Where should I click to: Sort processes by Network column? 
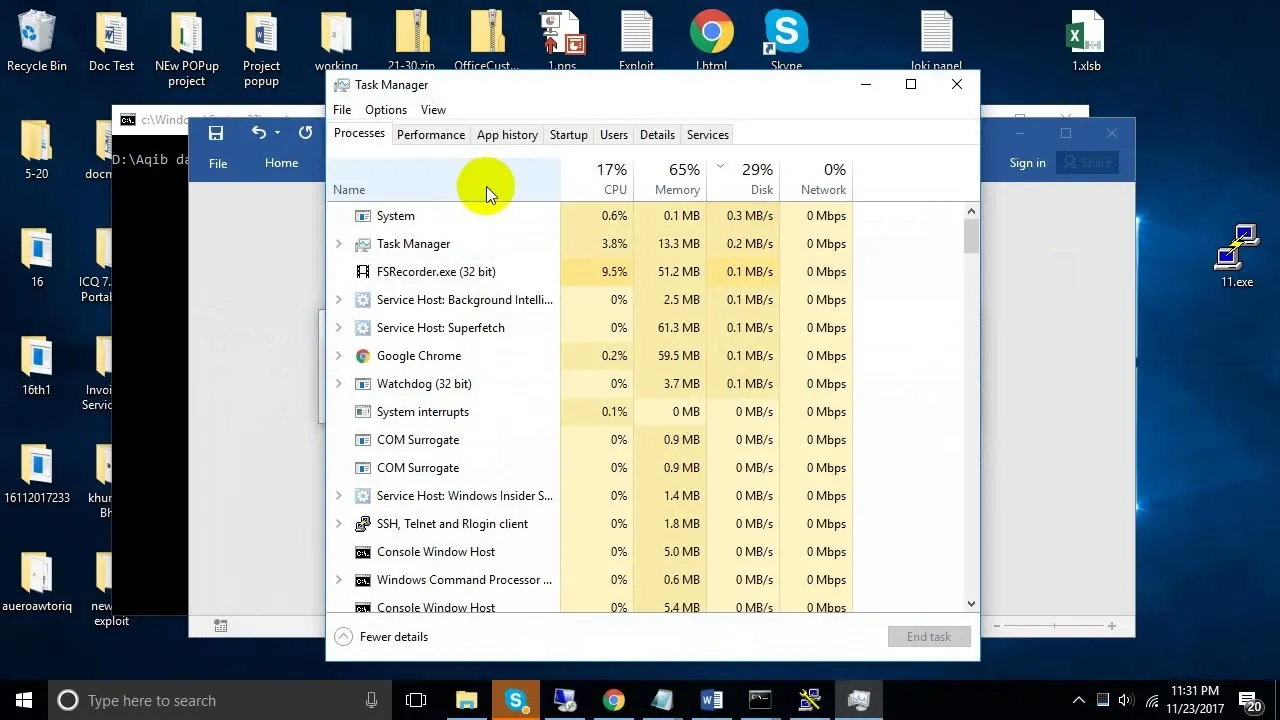point(816,180)
